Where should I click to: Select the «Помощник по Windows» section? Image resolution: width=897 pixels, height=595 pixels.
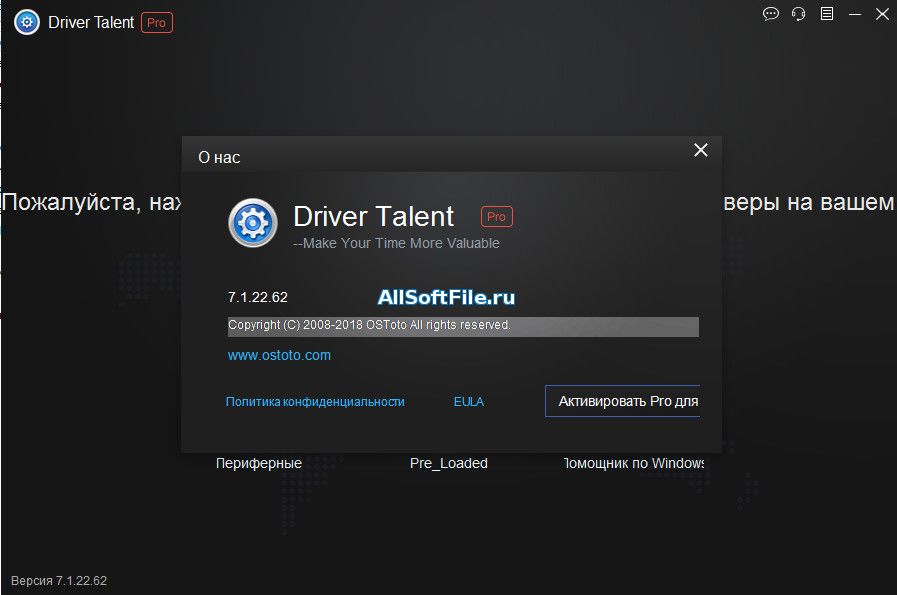click(x=633, y=463)
